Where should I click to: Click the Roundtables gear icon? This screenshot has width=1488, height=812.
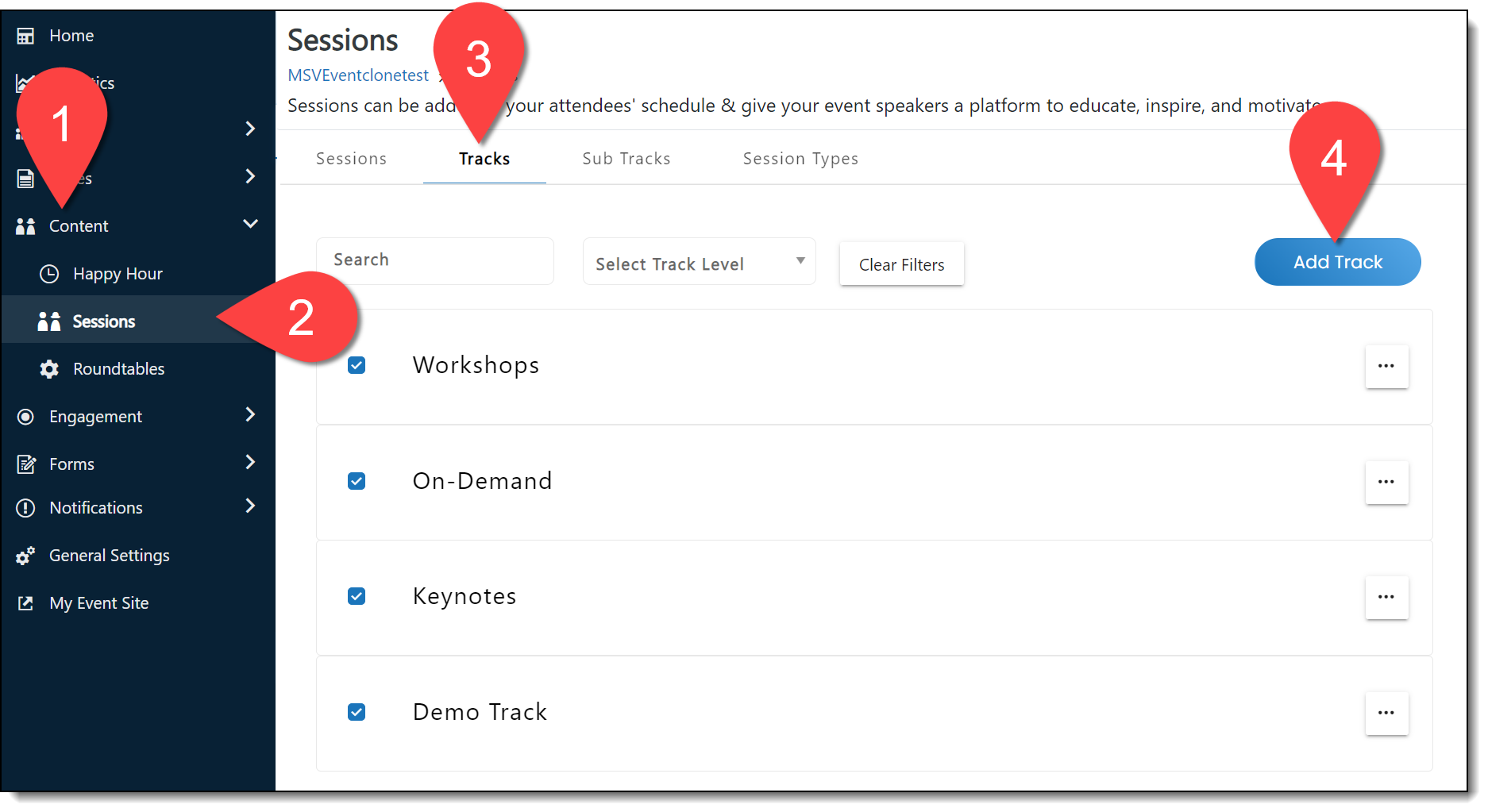[49, 369]
